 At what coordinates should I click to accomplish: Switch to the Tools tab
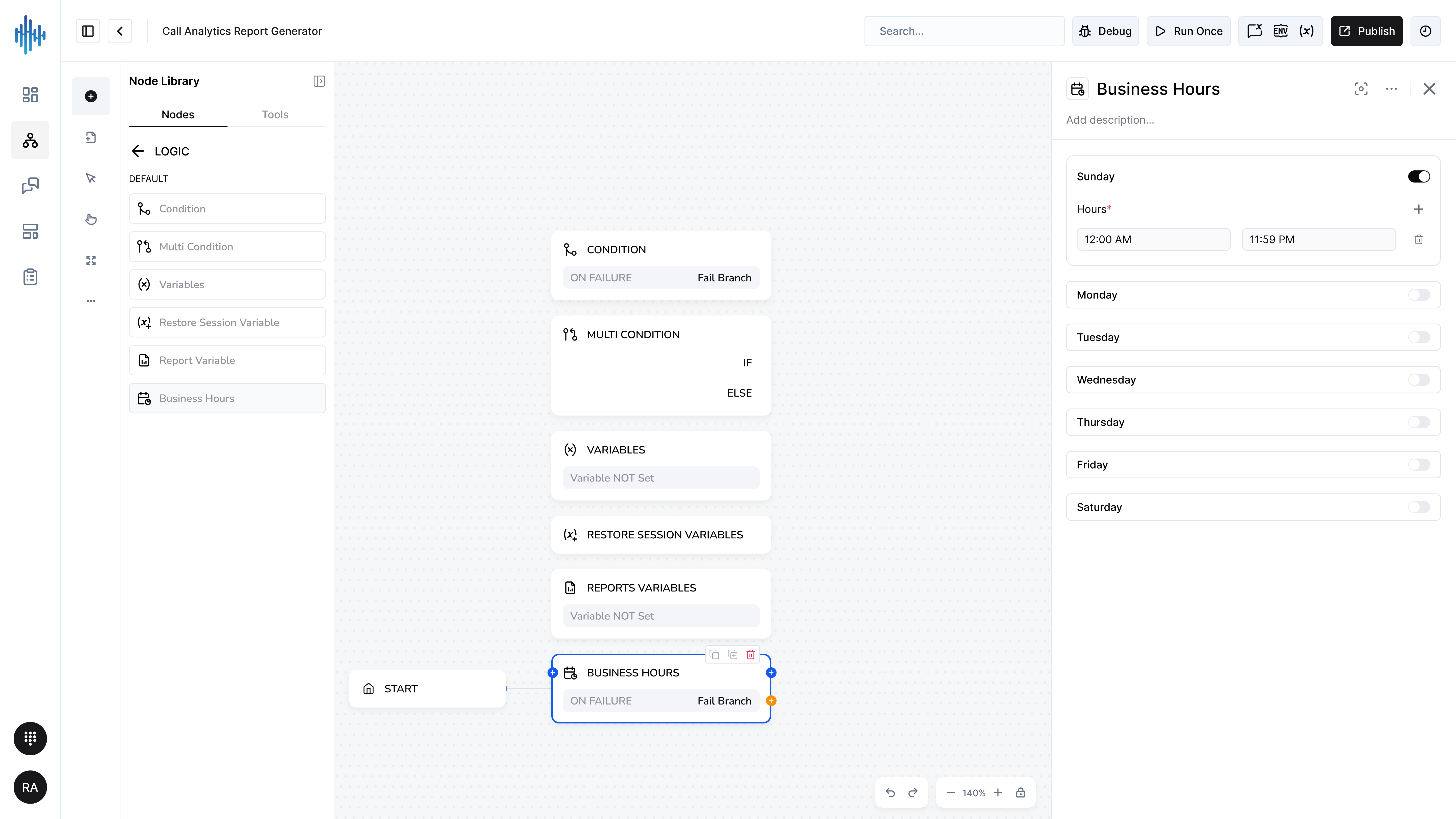(x=275, y=114)
